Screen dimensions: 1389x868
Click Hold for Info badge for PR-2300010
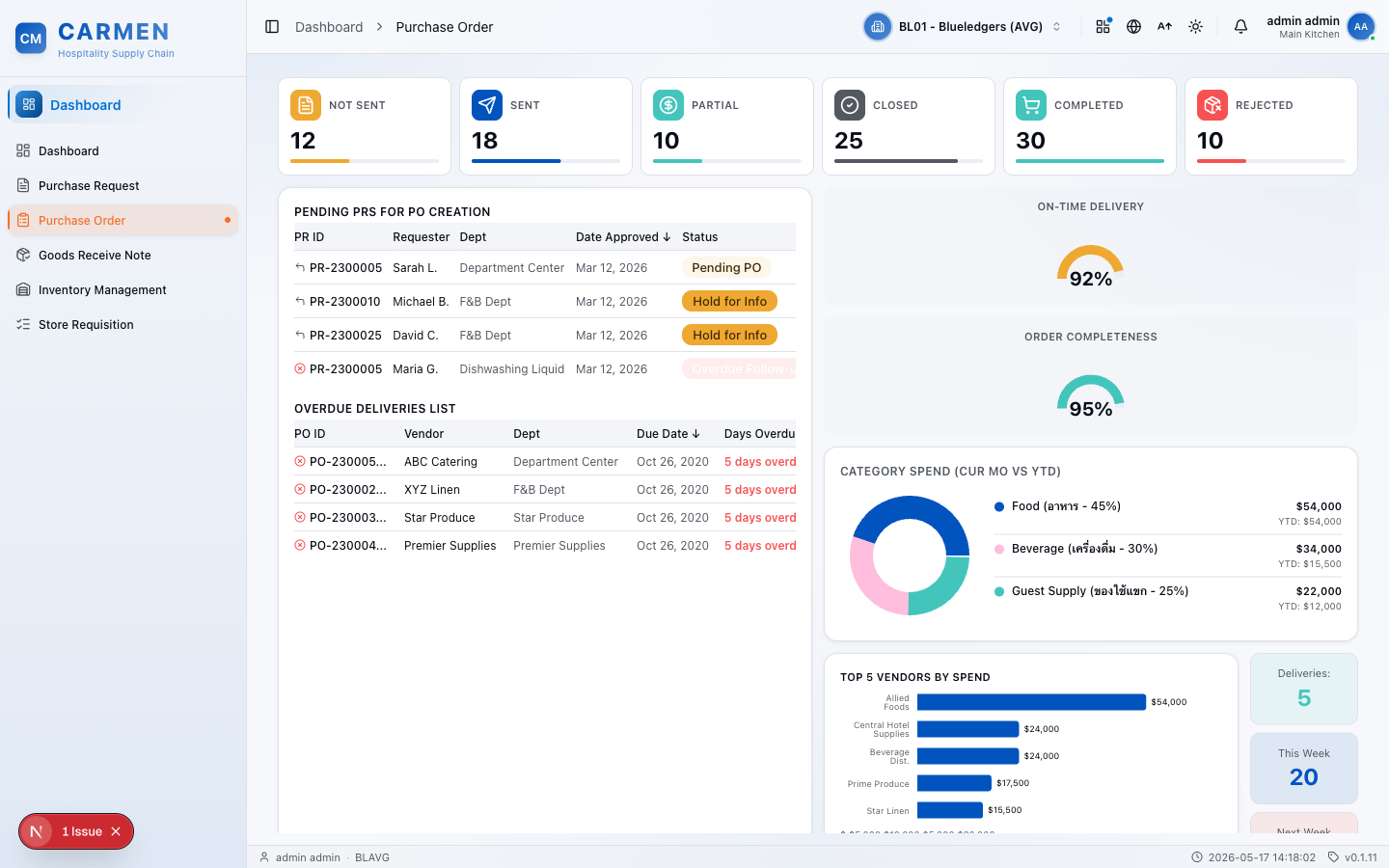tap(729, 302)
